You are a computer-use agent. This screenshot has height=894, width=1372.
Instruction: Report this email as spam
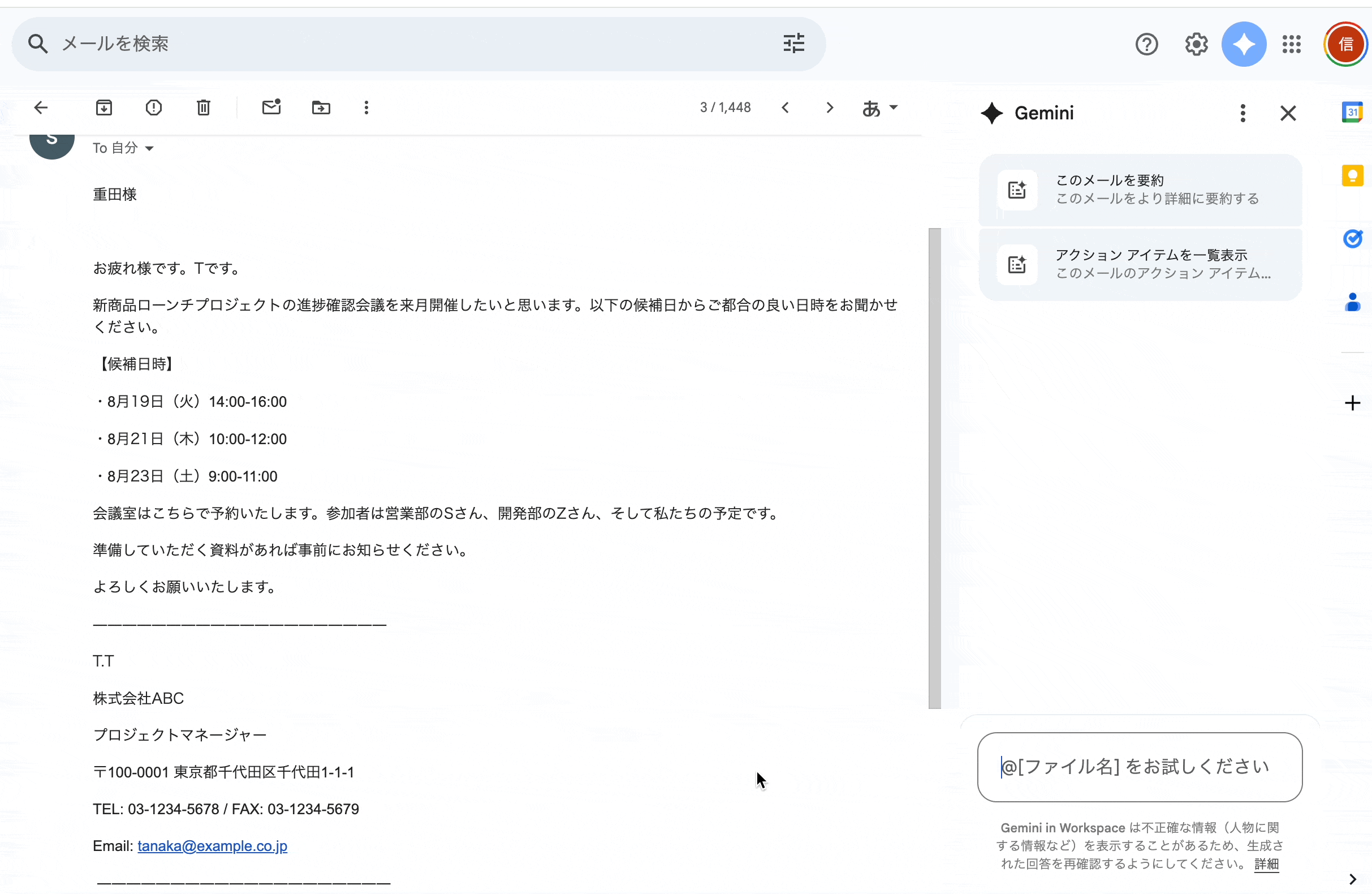point(153,108)
